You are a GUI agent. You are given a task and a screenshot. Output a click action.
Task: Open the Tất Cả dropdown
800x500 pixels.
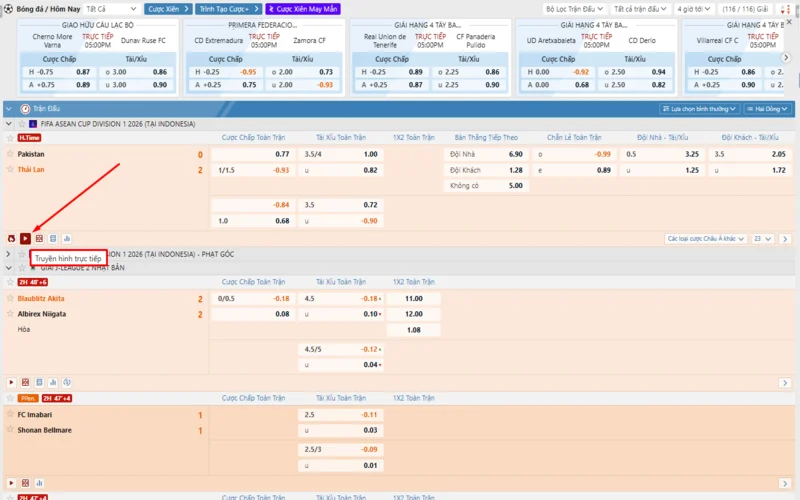click(111, 9)
